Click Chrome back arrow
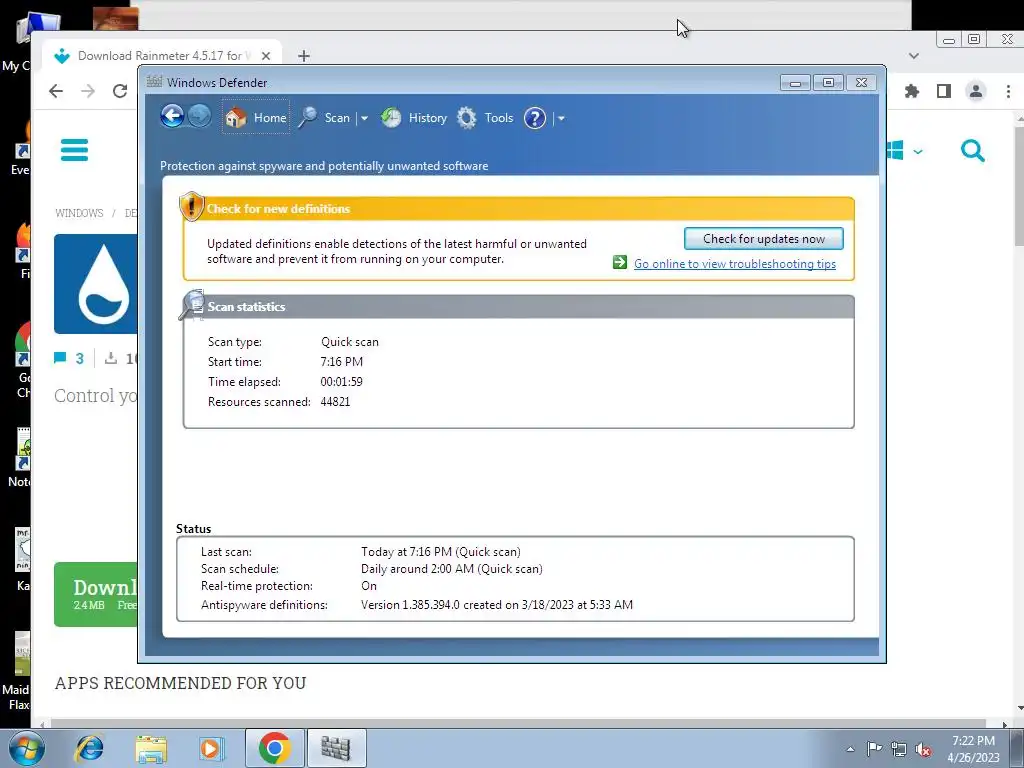The image size is (1024, 768). [x=56, y=91]
